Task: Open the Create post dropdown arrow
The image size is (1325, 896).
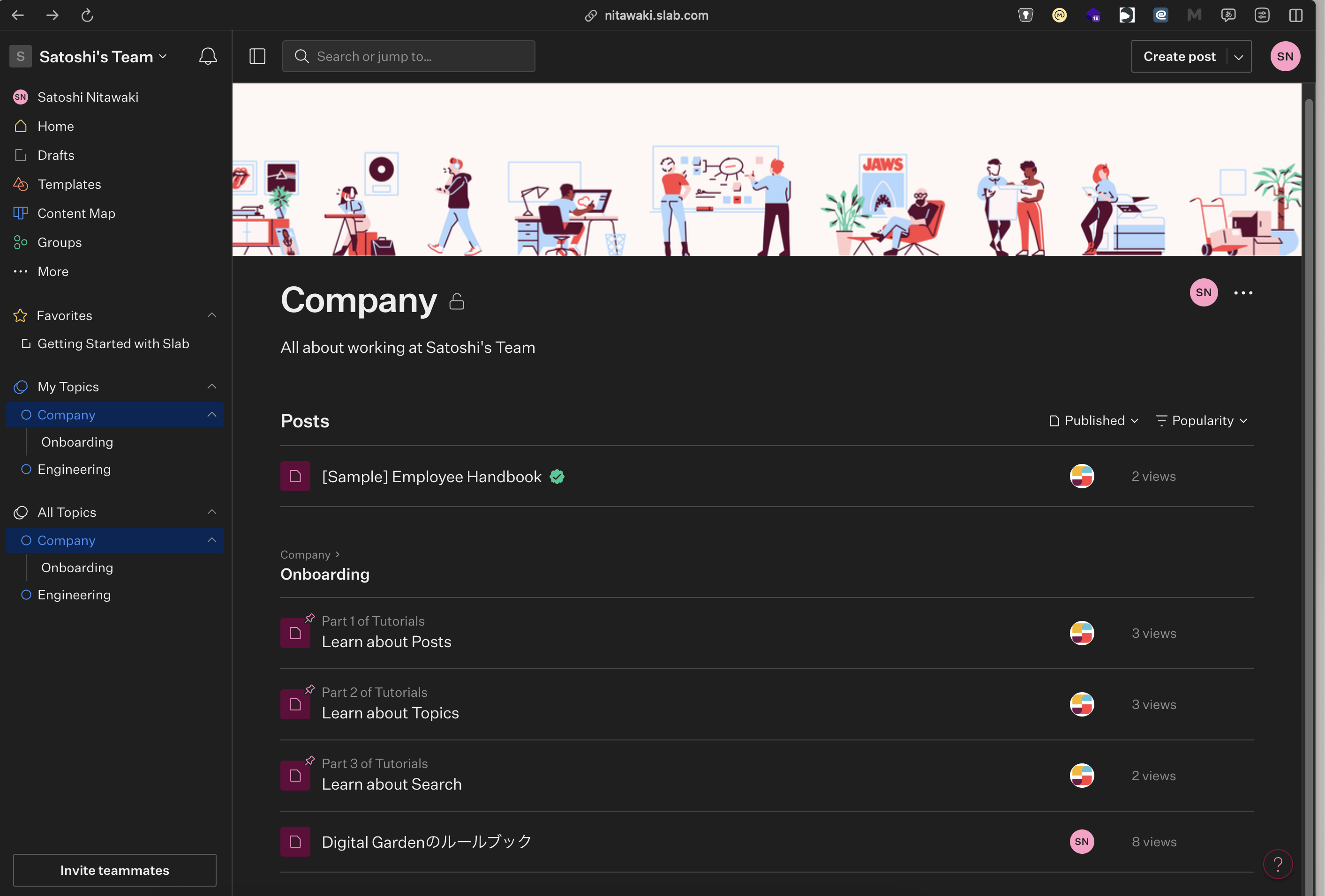Action: pos(1238,57)
